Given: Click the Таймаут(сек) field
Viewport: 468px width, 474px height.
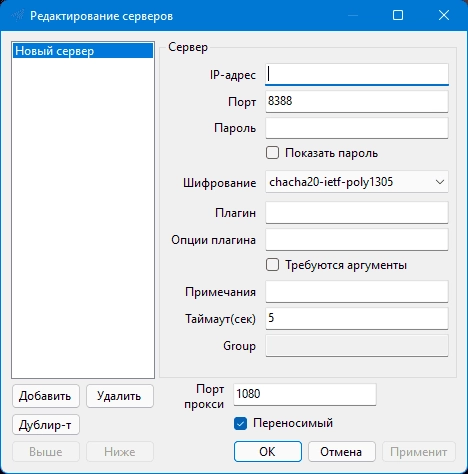Looking at the screenshot, I should (x=357, y=319).
